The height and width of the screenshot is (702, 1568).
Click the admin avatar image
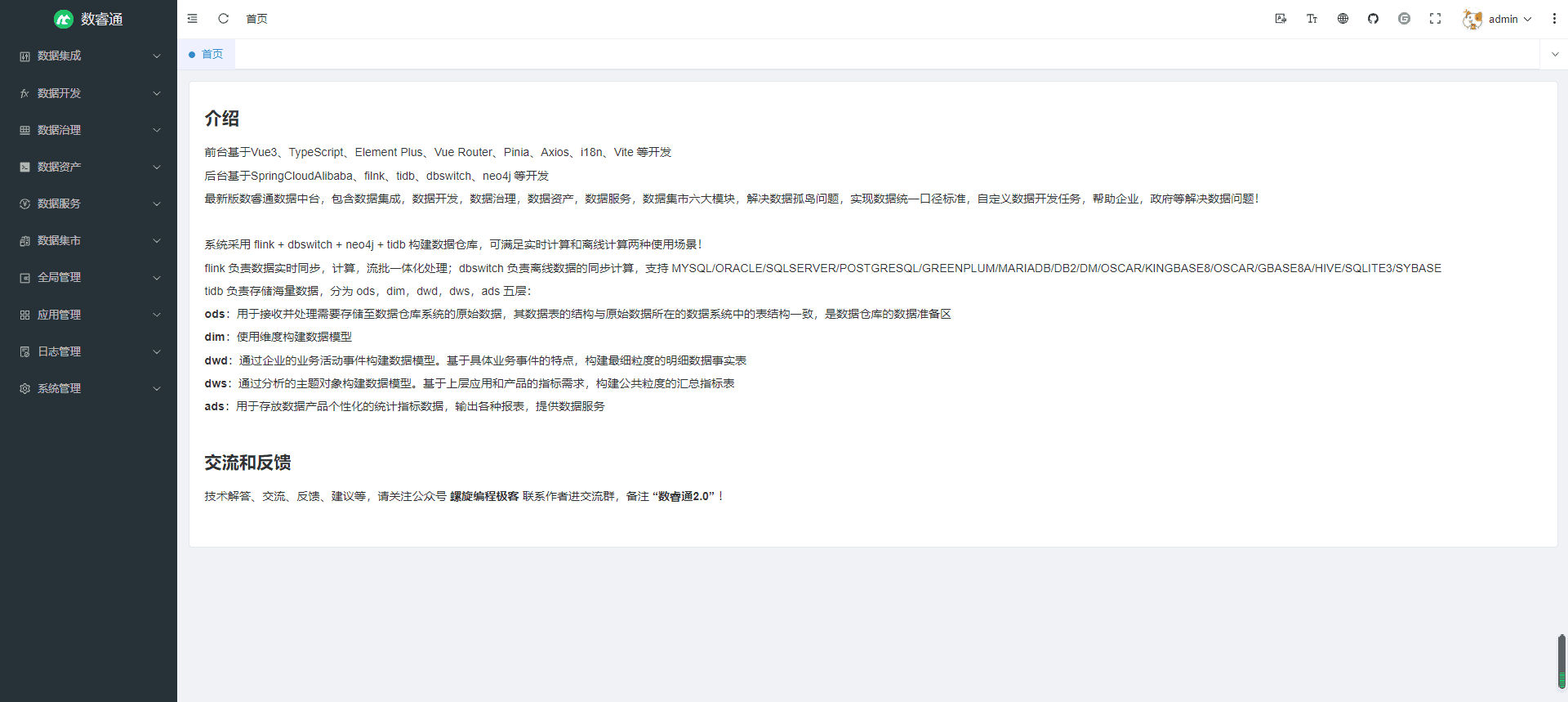click(x=1472, y=19)
